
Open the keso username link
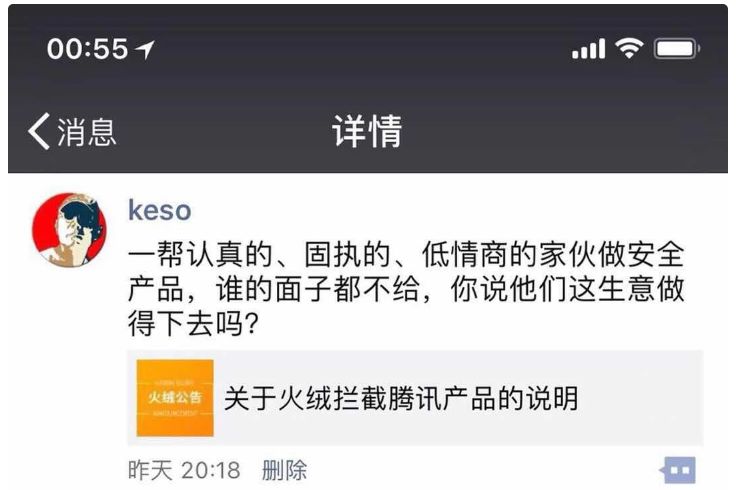(x=160, y=210)
